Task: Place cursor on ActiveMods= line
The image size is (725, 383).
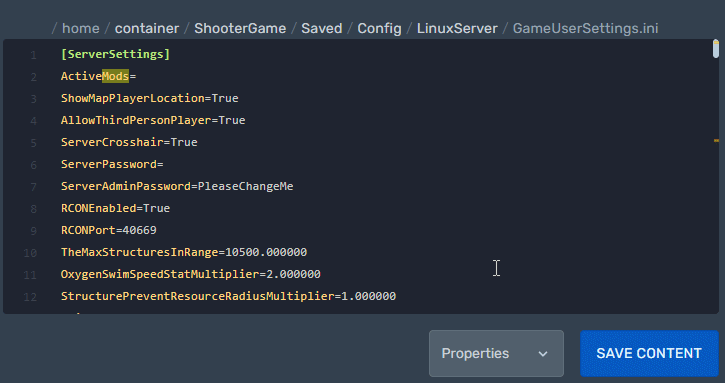Action: tap(98, 76)
